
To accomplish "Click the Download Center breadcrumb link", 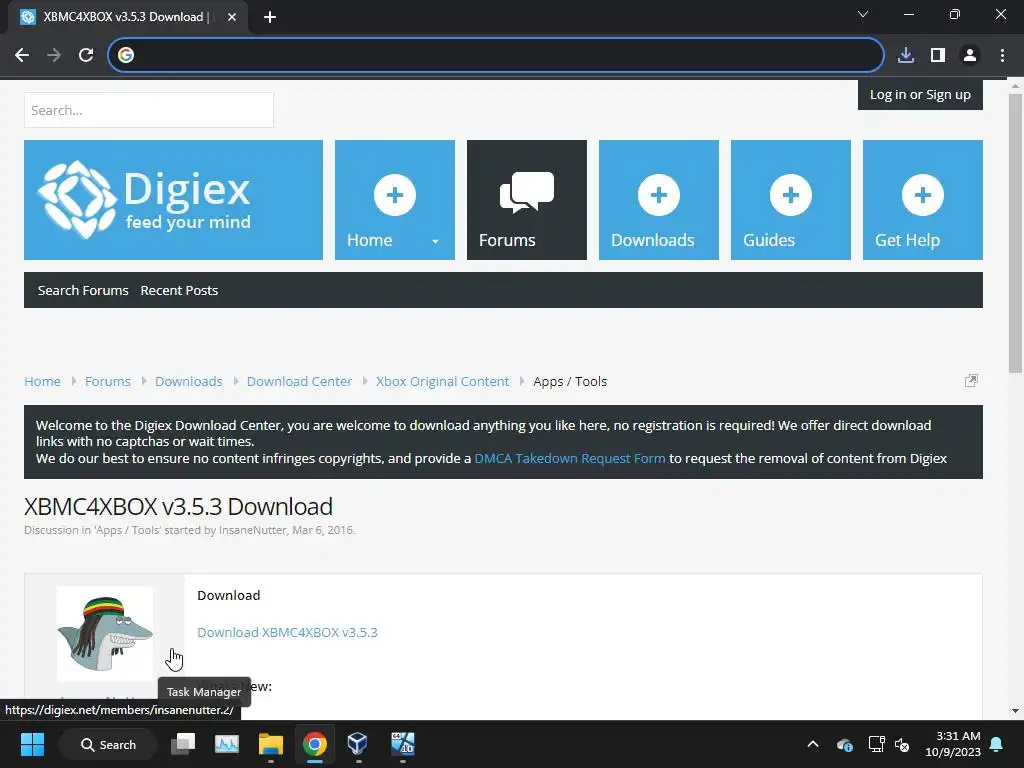I will (x=299, y=381).
